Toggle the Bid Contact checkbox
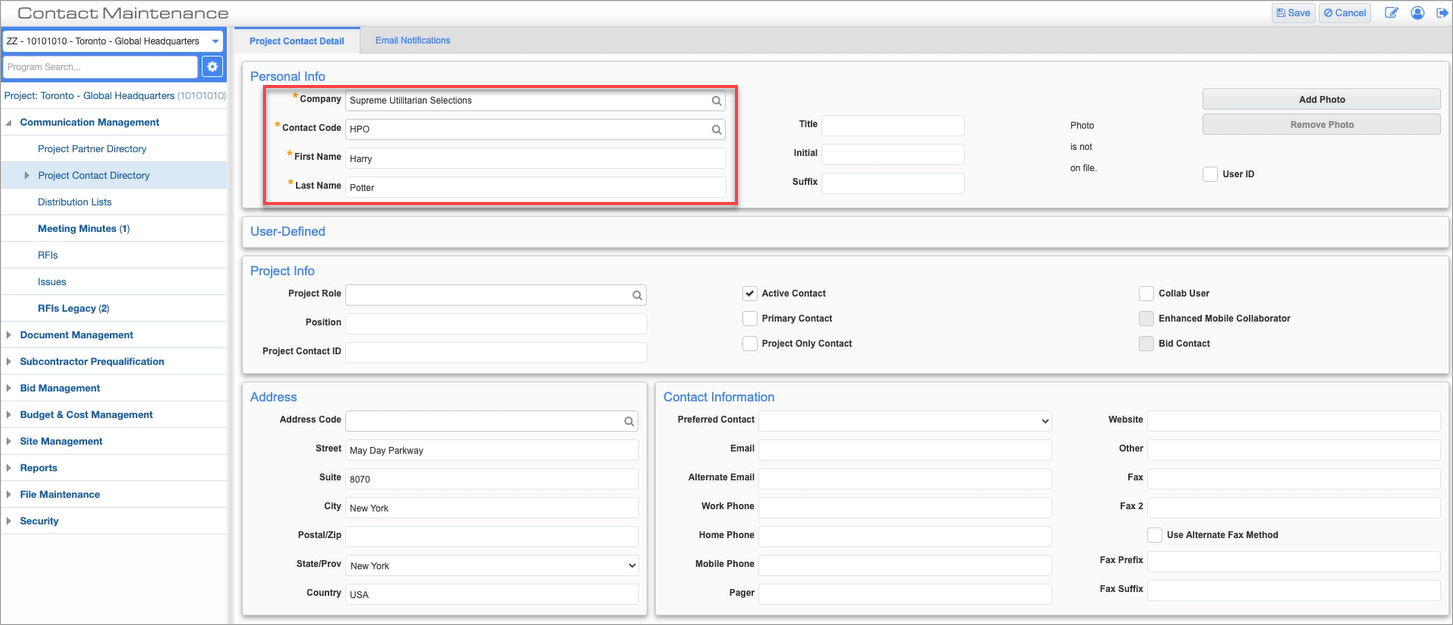 (x=1147, y=343)
